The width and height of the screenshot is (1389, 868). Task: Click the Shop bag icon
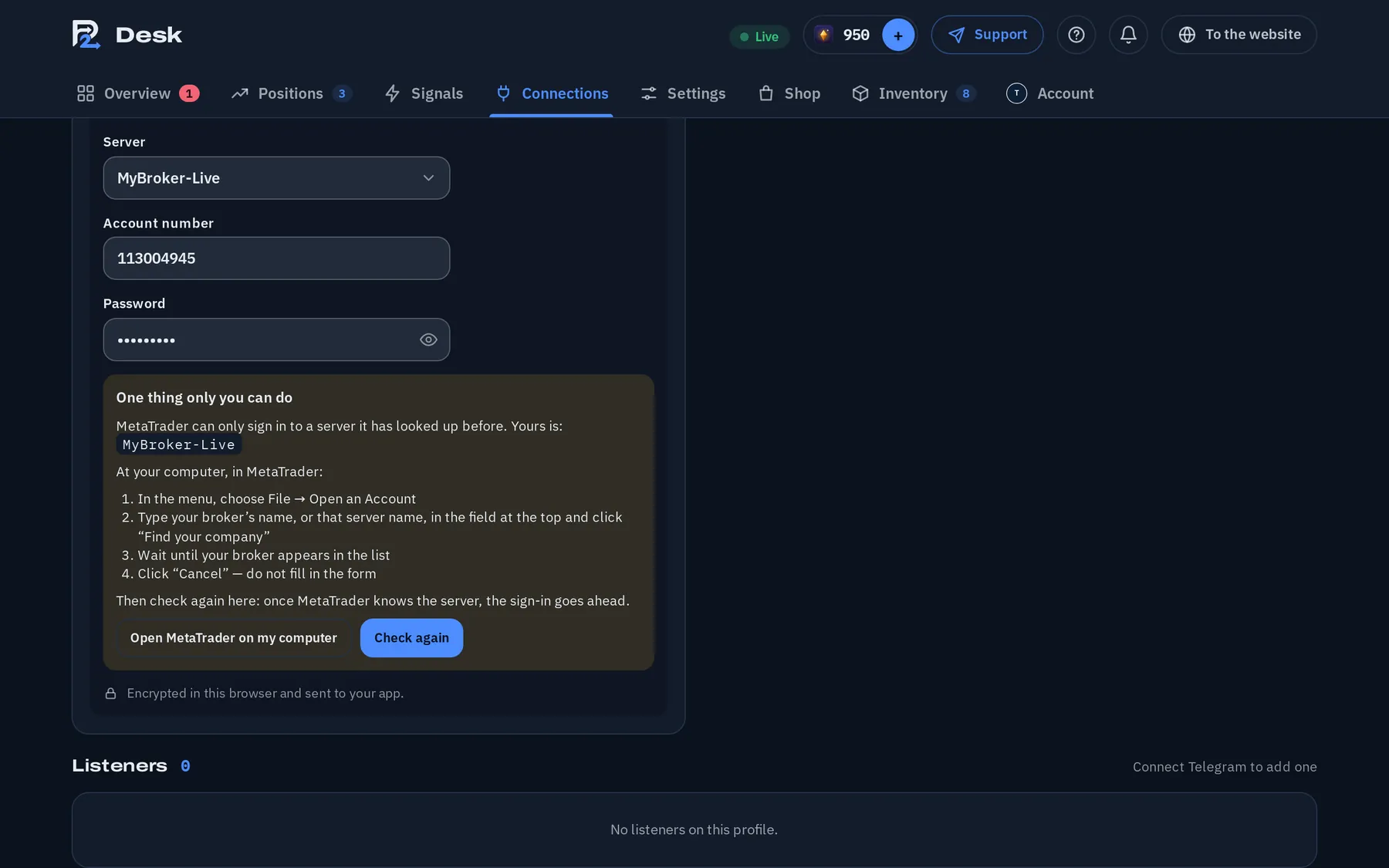[x=766, y=93]
